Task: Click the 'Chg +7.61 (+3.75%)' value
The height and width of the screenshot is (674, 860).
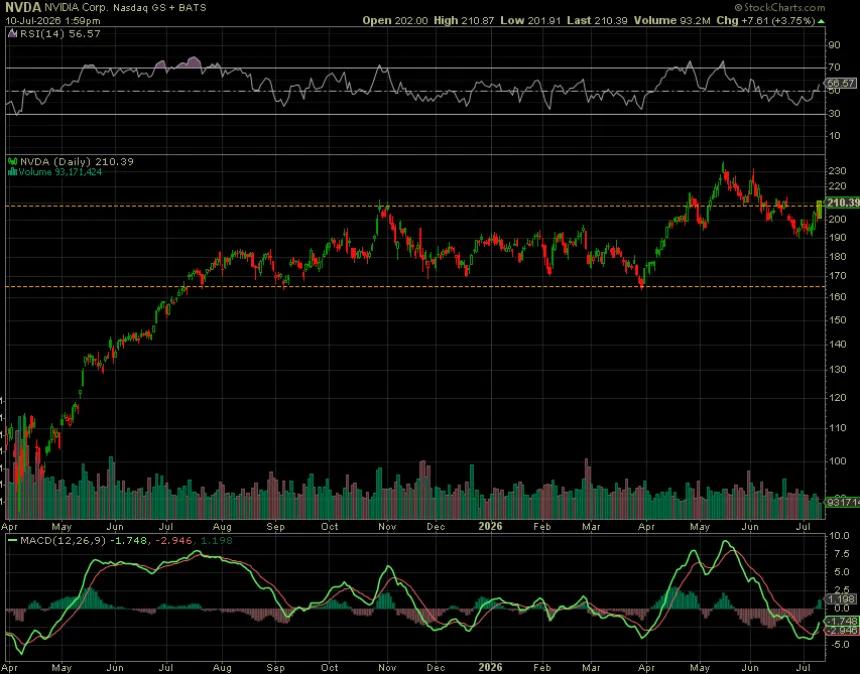Action: (x=766, y=20)
